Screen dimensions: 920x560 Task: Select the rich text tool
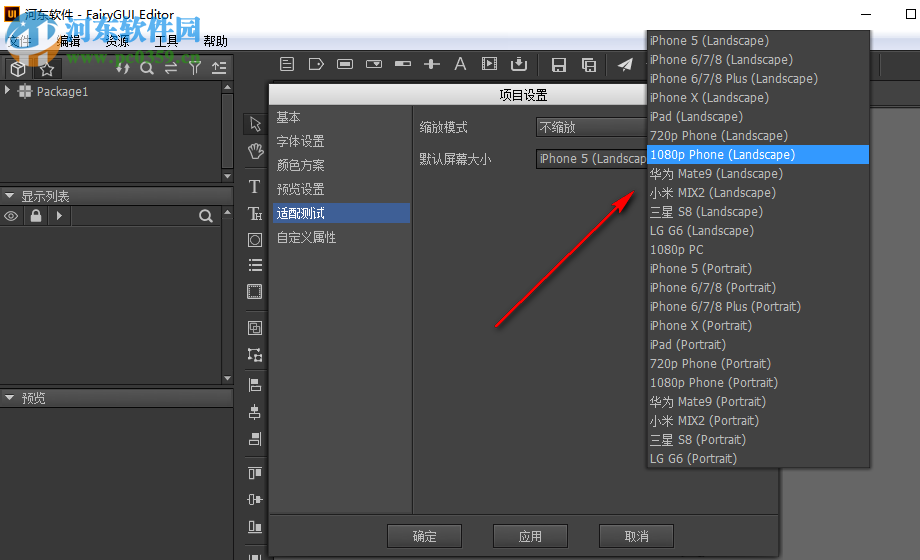coord(255,213)
